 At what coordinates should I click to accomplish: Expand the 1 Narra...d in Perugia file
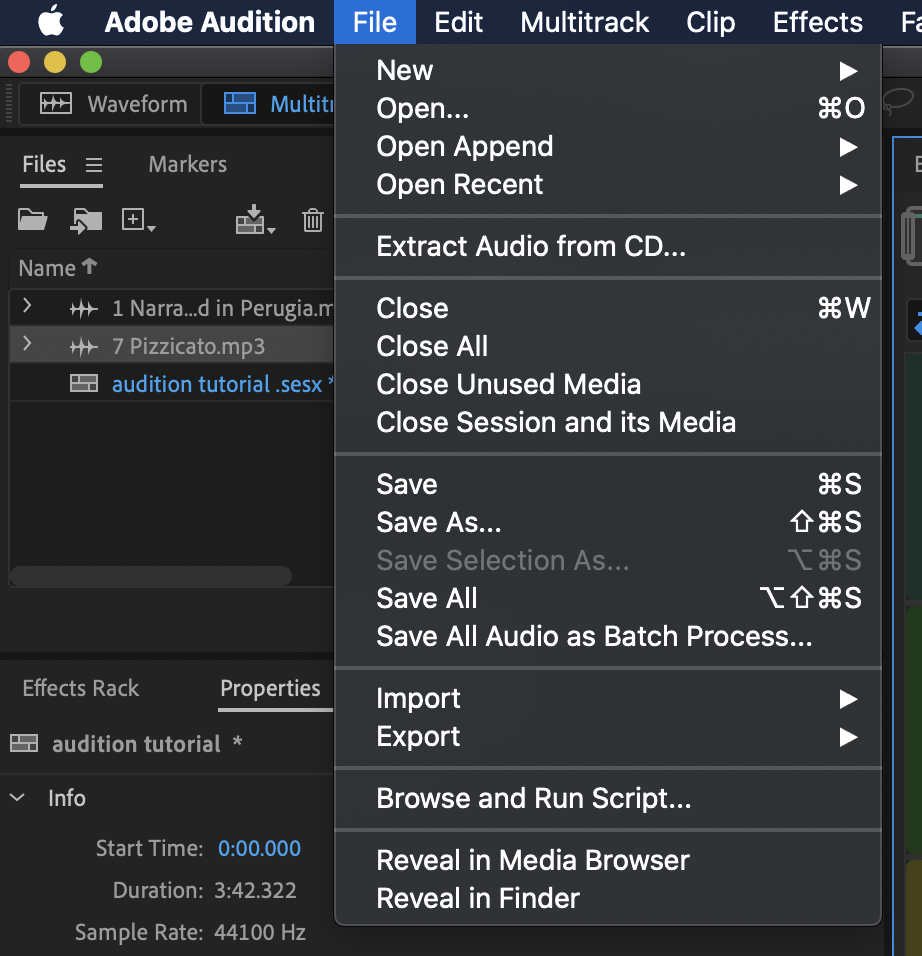tap(27, 305)
